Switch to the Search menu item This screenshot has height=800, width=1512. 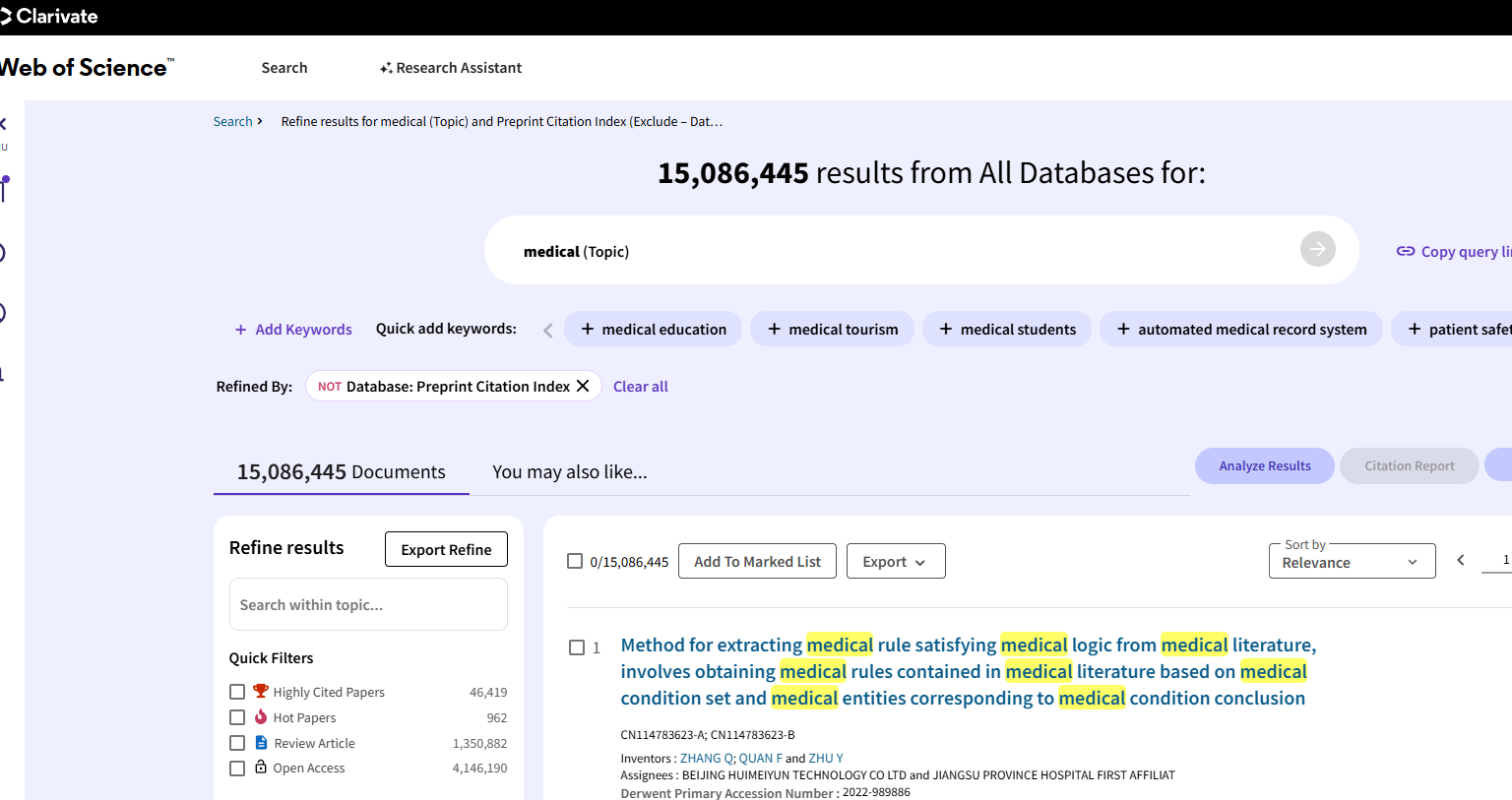point(284,67)
